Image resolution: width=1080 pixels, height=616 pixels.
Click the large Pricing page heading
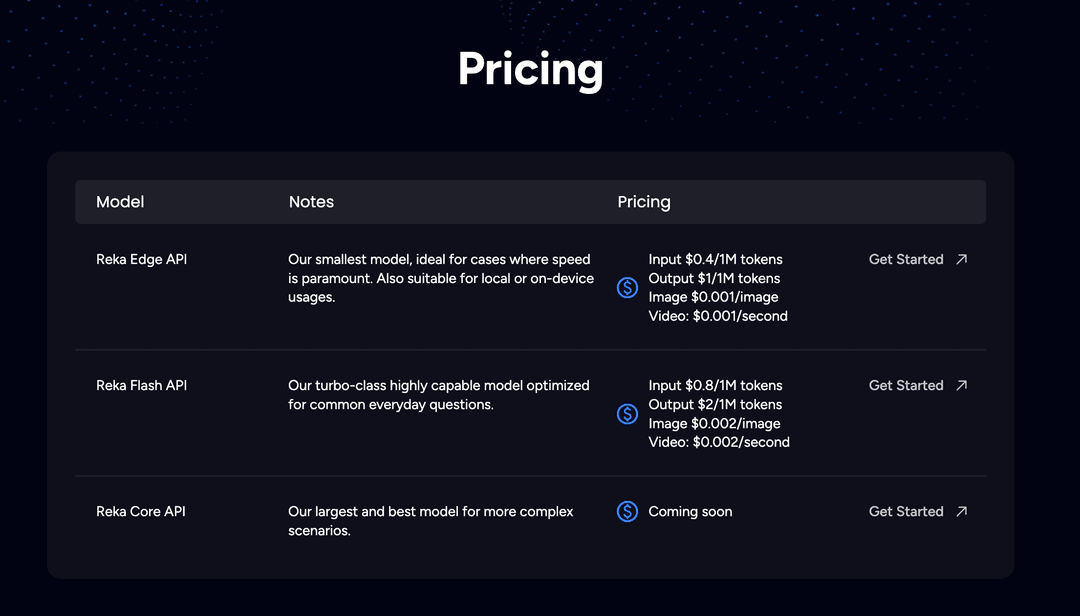[530, 70]
